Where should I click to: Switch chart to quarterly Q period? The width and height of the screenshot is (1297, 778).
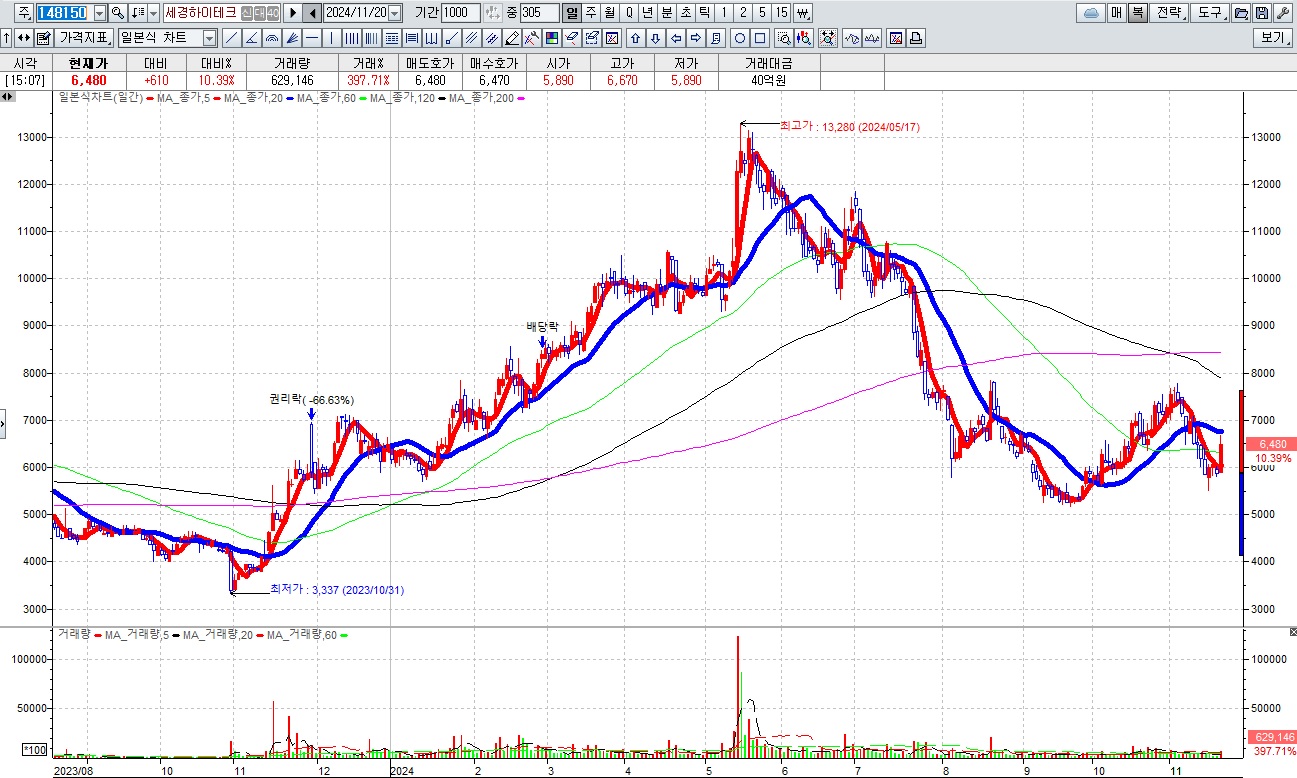click(x=629, y=13)
